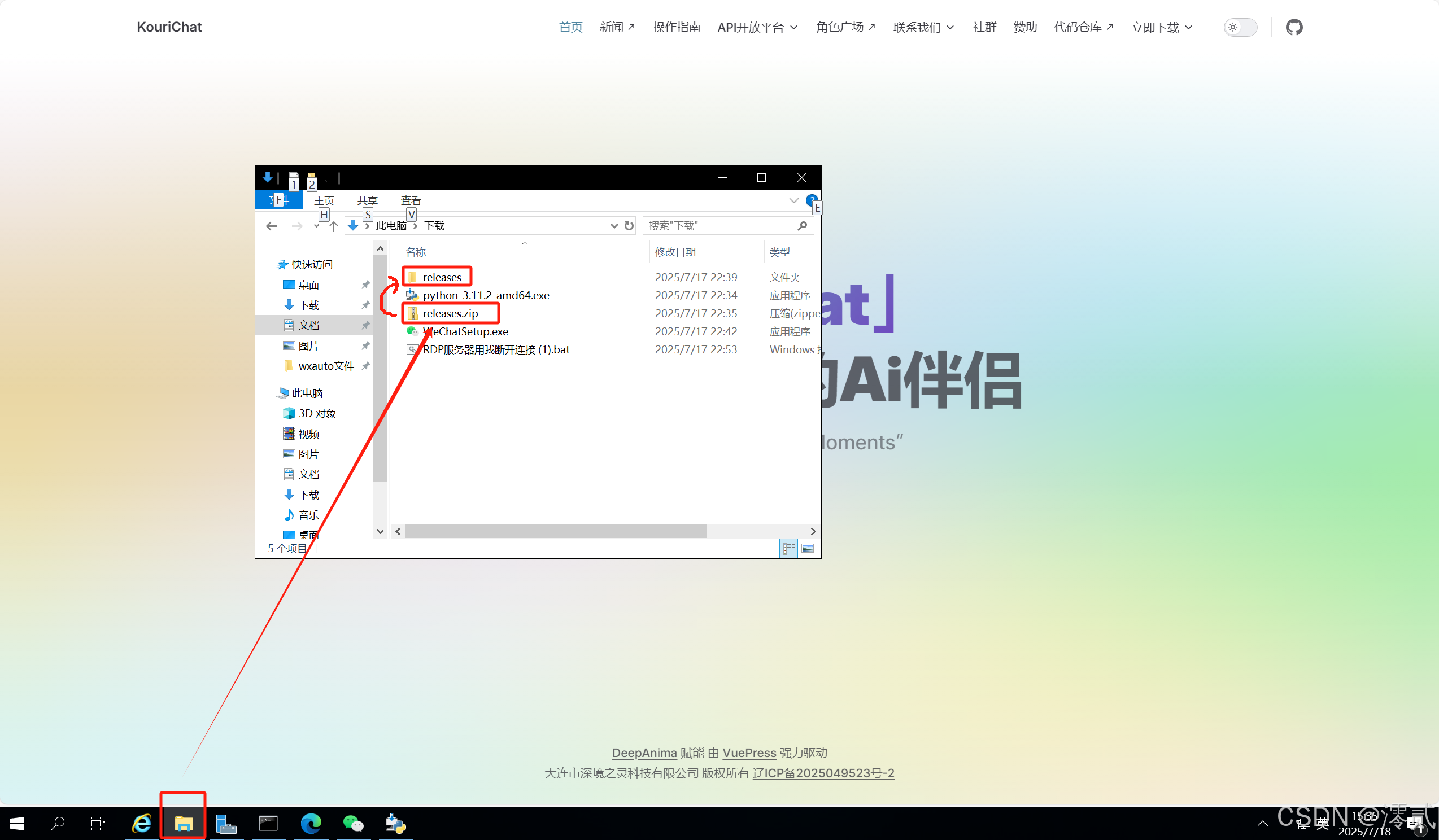Expand the 立即下载 dropdown menu
Screen dimensions: 1439x840
(x=1162, y=28)
